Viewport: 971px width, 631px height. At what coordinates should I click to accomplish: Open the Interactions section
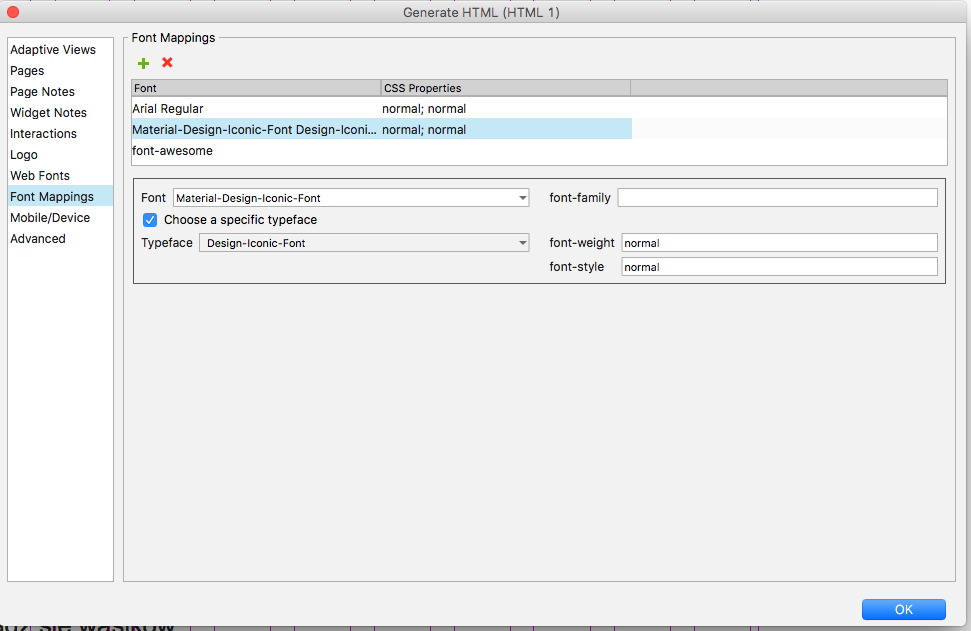point(43,134)
